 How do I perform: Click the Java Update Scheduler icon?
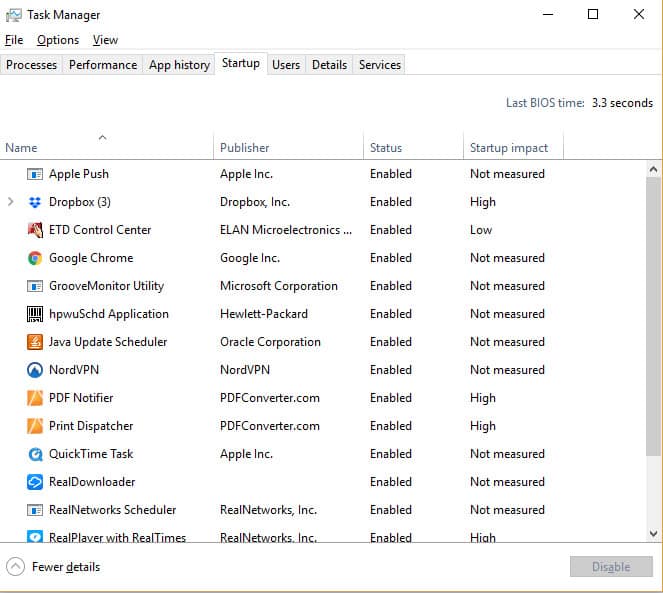point(35,342)
